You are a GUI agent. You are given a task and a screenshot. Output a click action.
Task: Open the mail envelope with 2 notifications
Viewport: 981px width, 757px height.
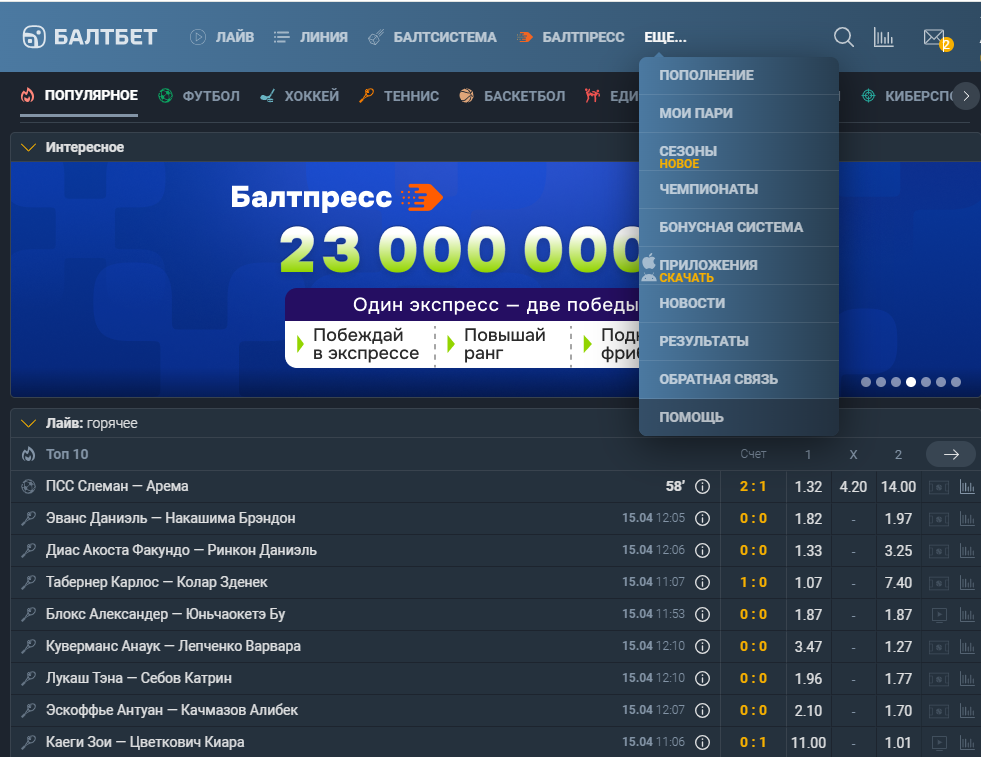[x=937, y=39]
